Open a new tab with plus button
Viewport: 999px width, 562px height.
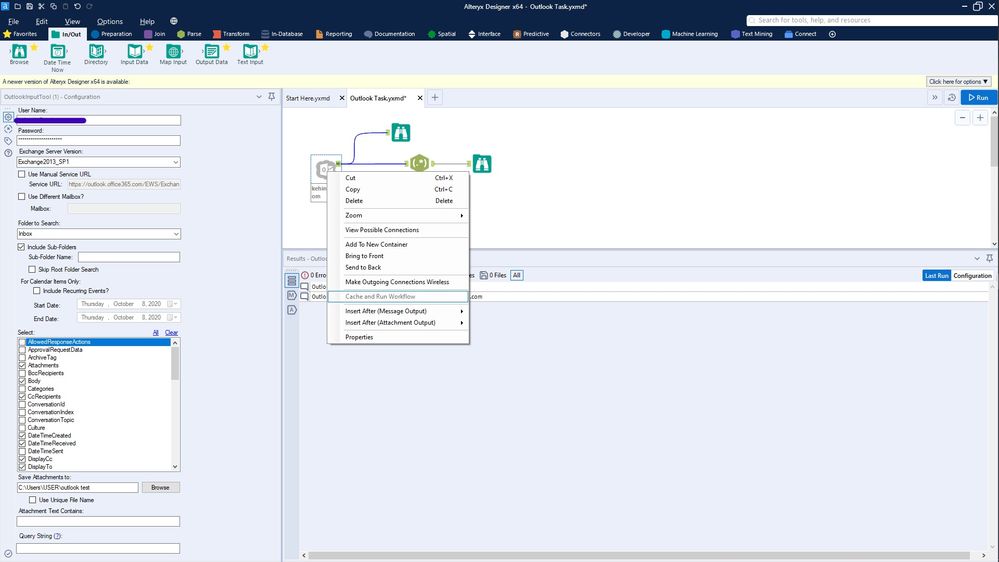435,97
